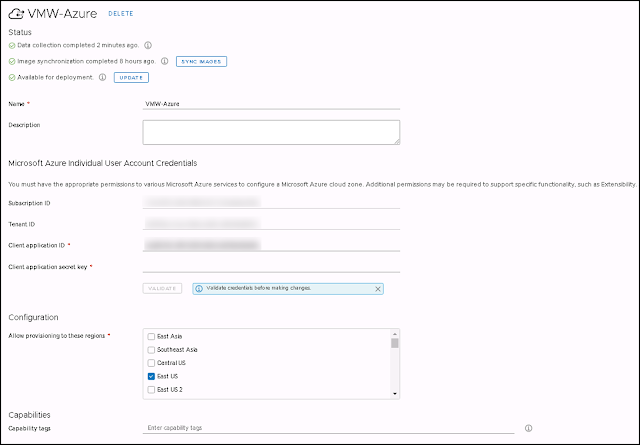Click green check icon beside Available for deployment
Screen dimensions: 640x445
pyautogui.click(x=12, y=78)
